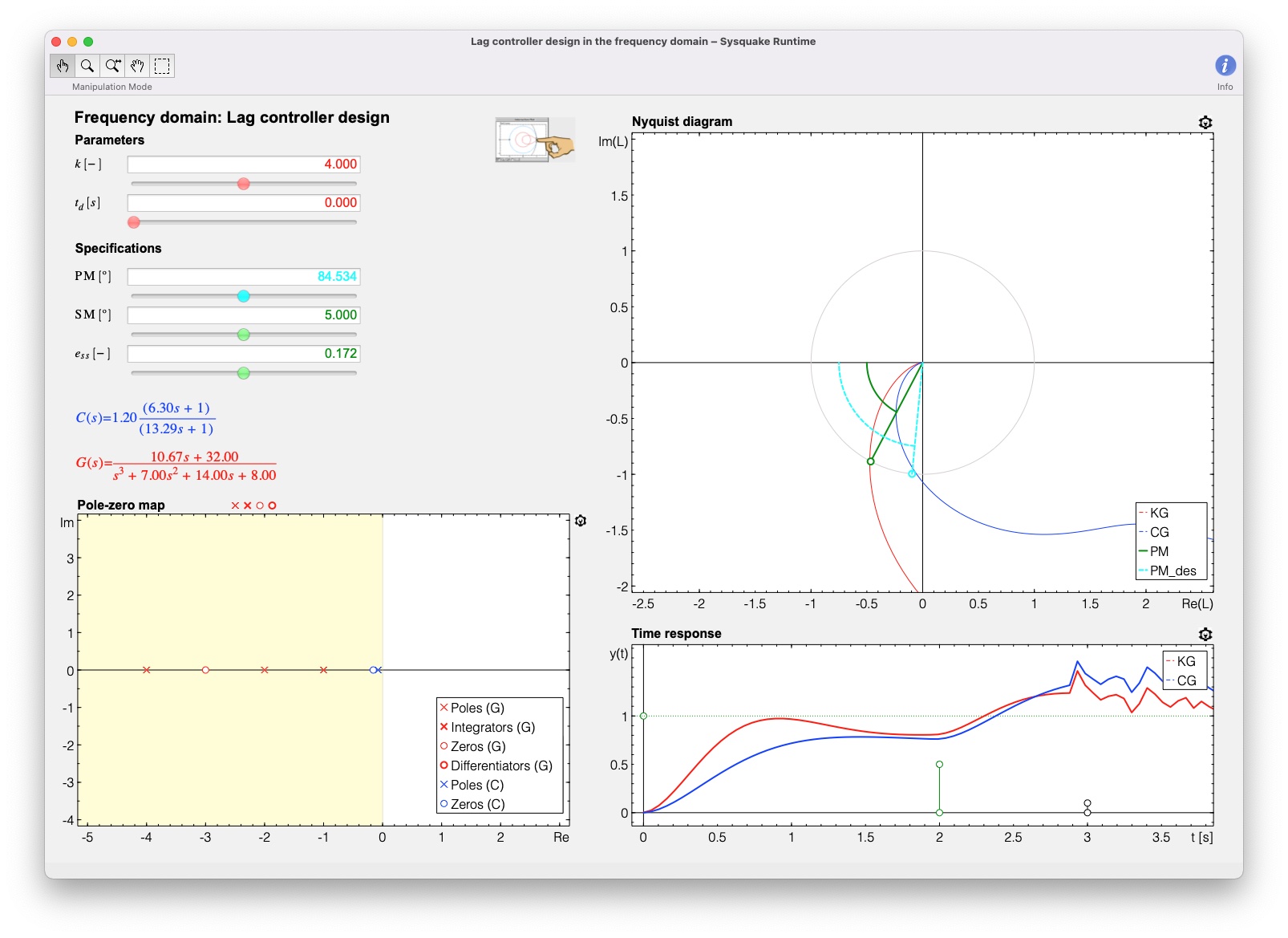This screenshot has height=938, width=1288.
Task: Select the rectangle selection tool
Action: [162, 67]
